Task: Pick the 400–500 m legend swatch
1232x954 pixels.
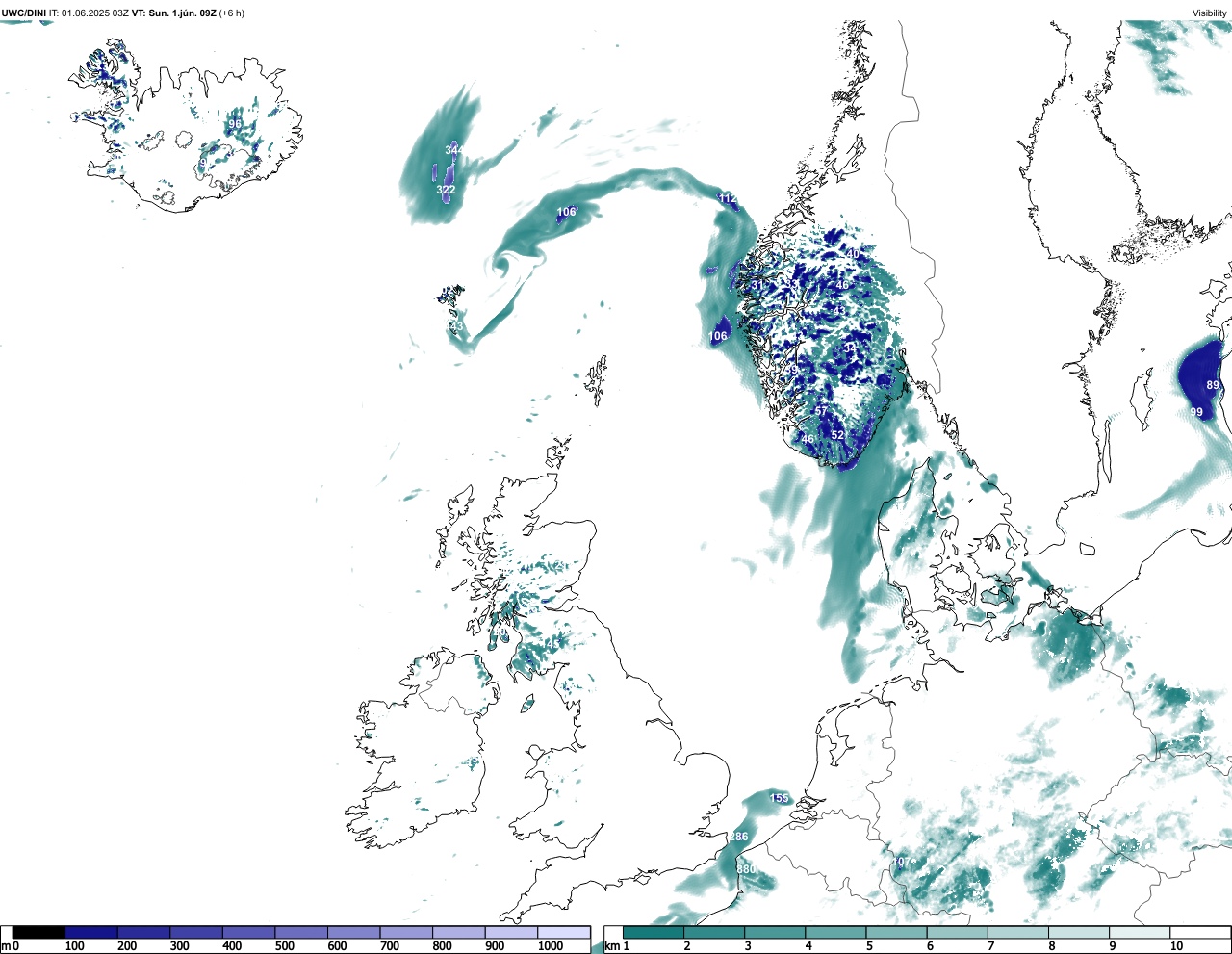Action: (x=249, y=933)
